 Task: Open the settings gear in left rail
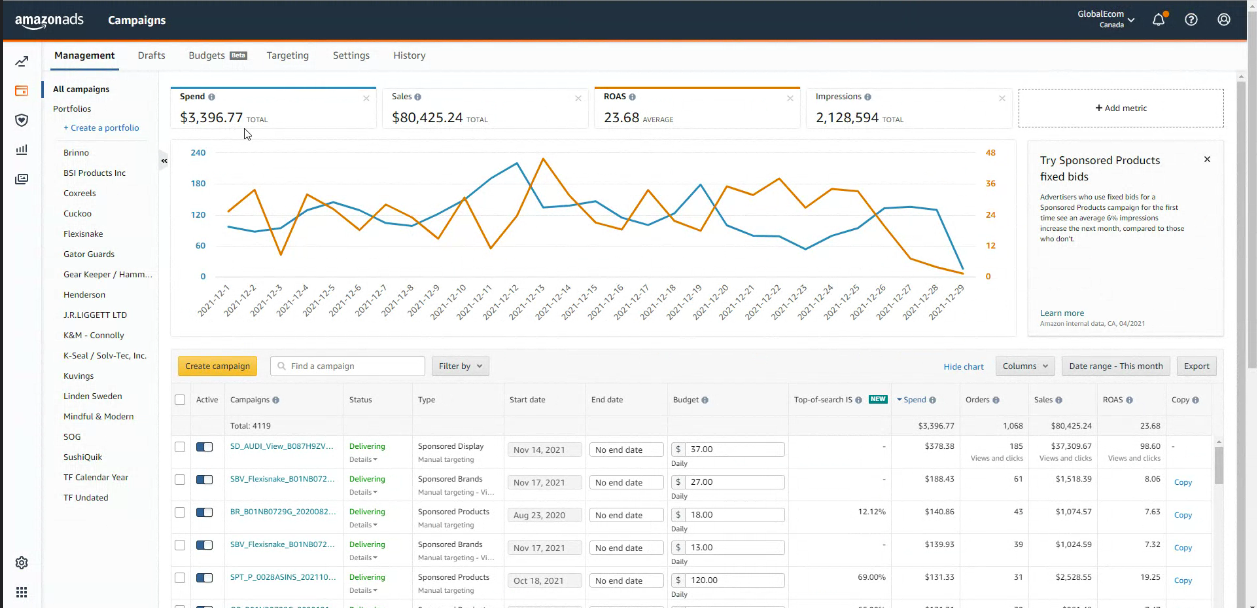click(x=21, y=563)
